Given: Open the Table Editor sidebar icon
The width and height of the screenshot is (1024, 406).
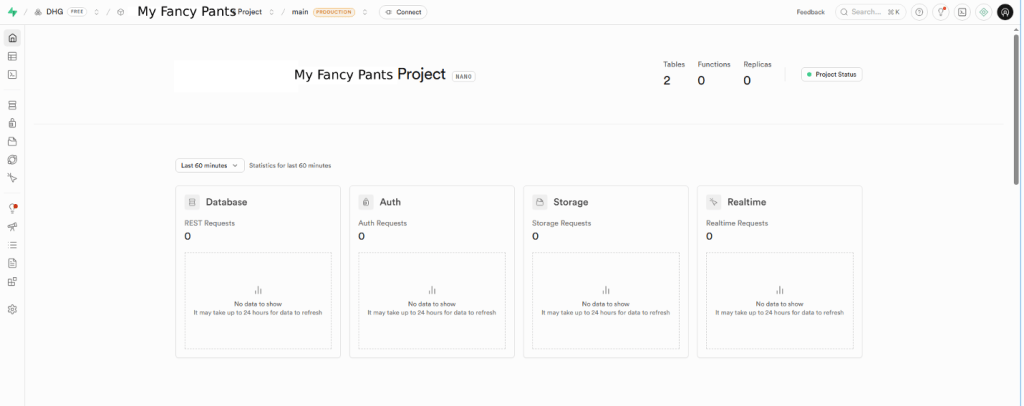Looking at the screenshot, I should pos(12,56).
